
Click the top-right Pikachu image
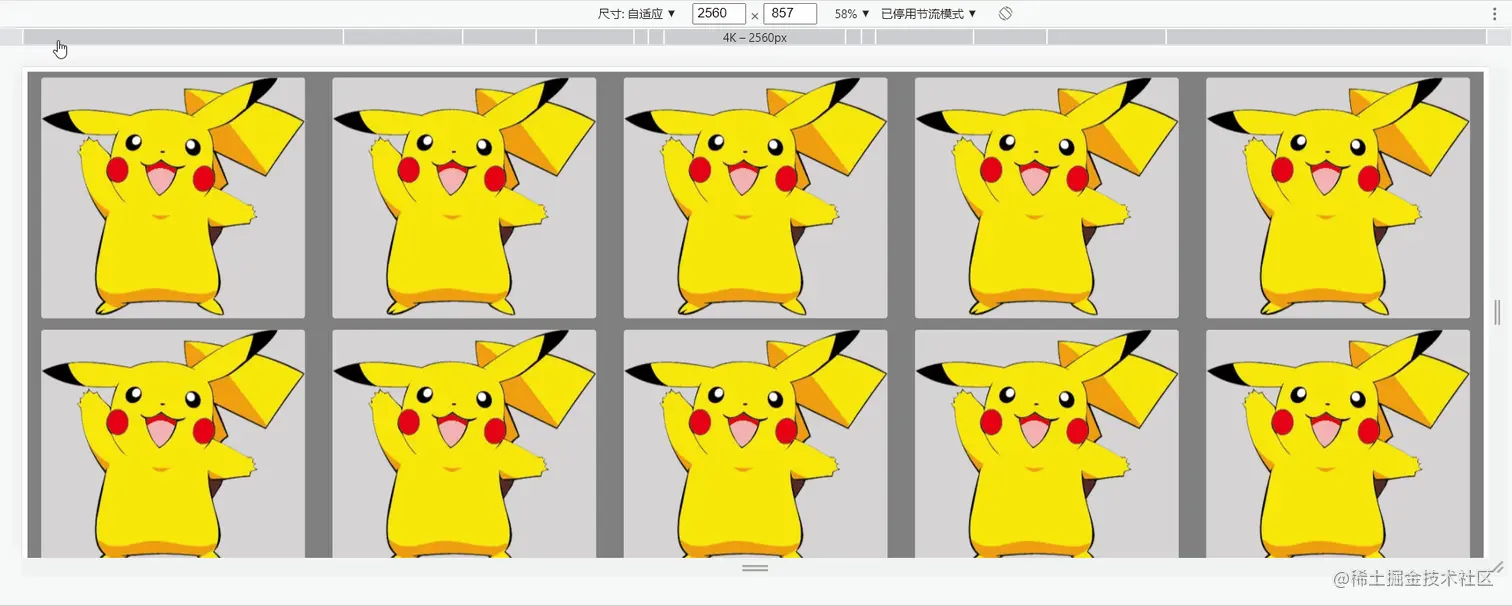[1337, 196]
